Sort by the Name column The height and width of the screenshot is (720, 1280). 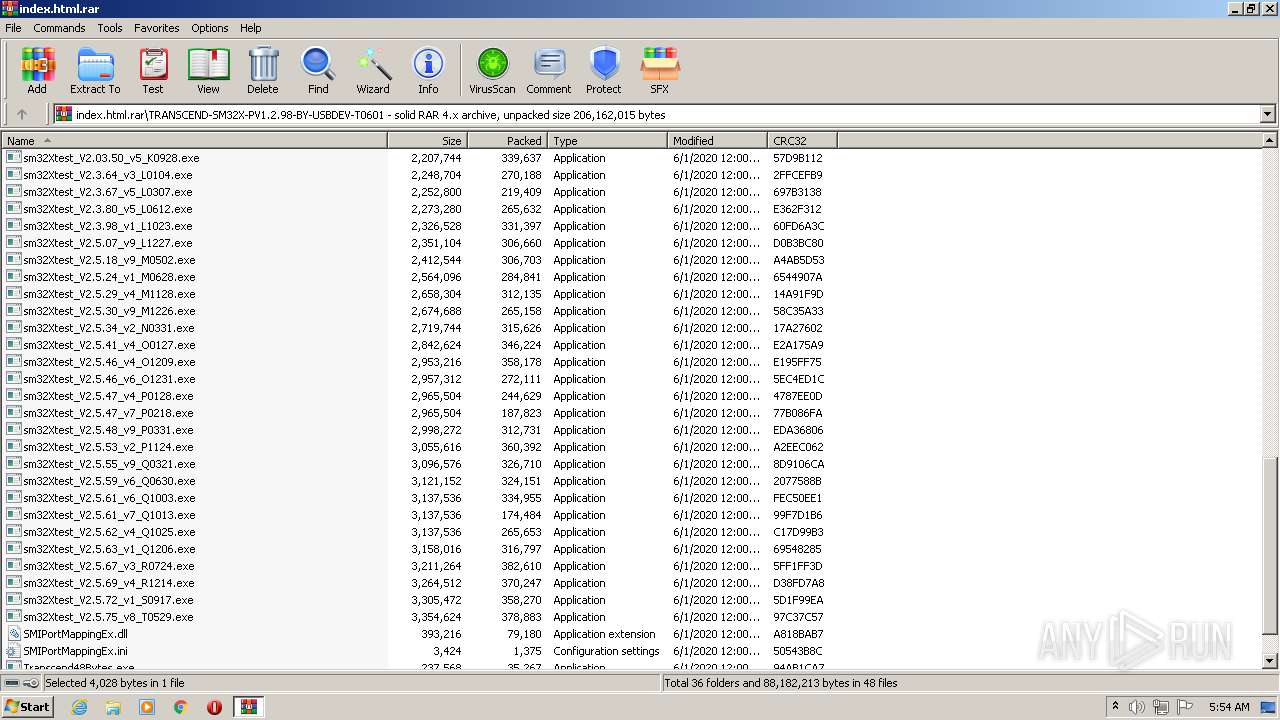[x=194, y=141]
